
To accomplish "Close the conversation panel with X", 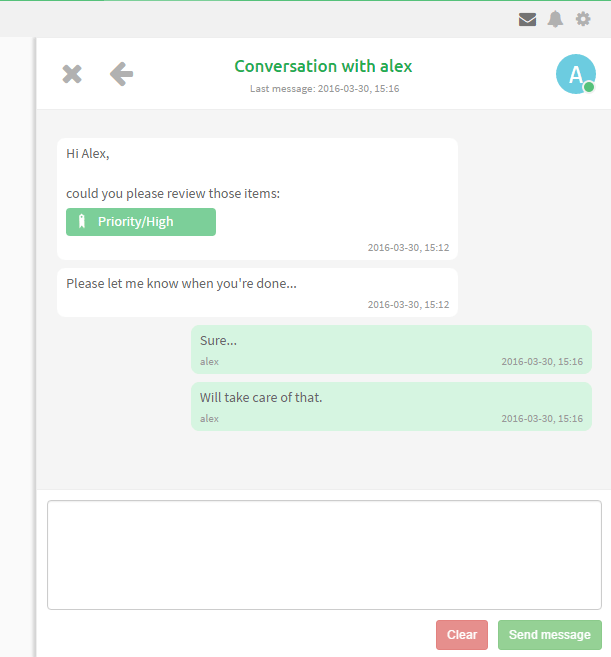I will [x=72, y=74].
